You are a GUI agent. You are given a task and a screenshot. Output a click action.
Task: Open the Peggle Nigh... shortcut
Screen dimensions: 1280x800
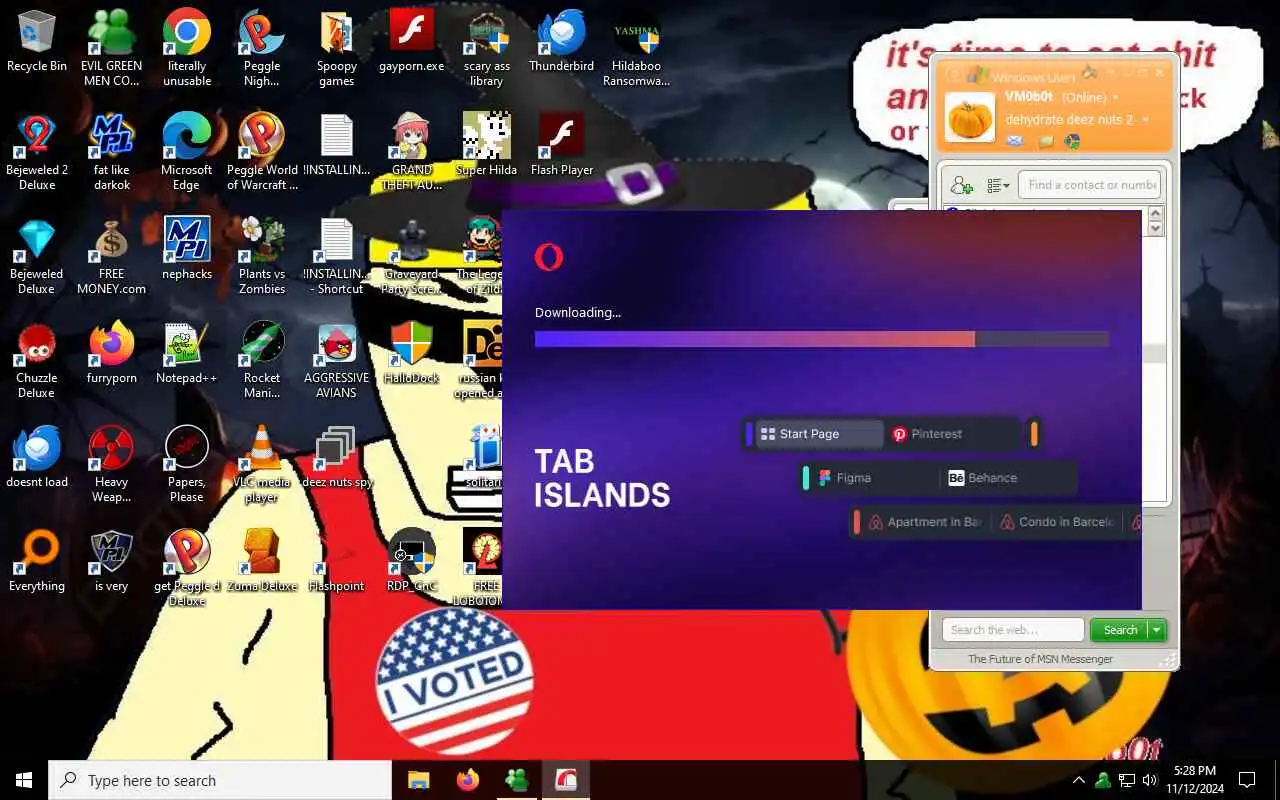262,48
